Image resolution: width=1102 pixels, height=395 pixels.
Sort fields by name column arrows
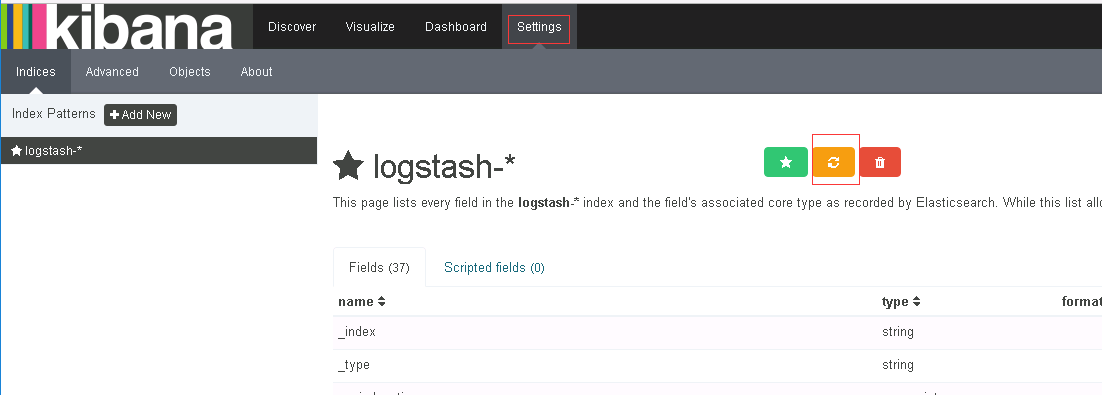coord(382,302)
